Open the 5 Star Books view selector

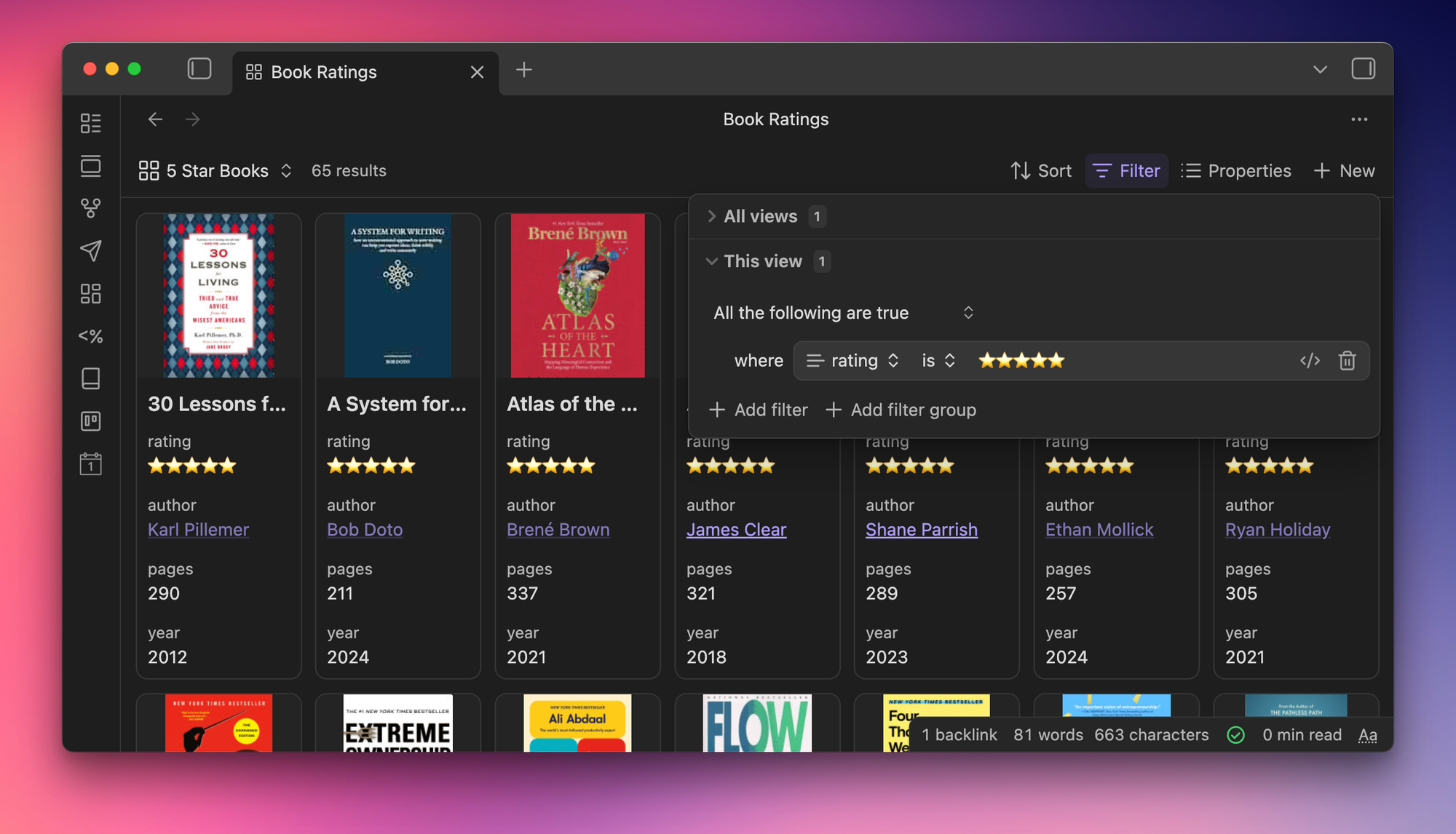pyautogui.click(x=216, y=171)
